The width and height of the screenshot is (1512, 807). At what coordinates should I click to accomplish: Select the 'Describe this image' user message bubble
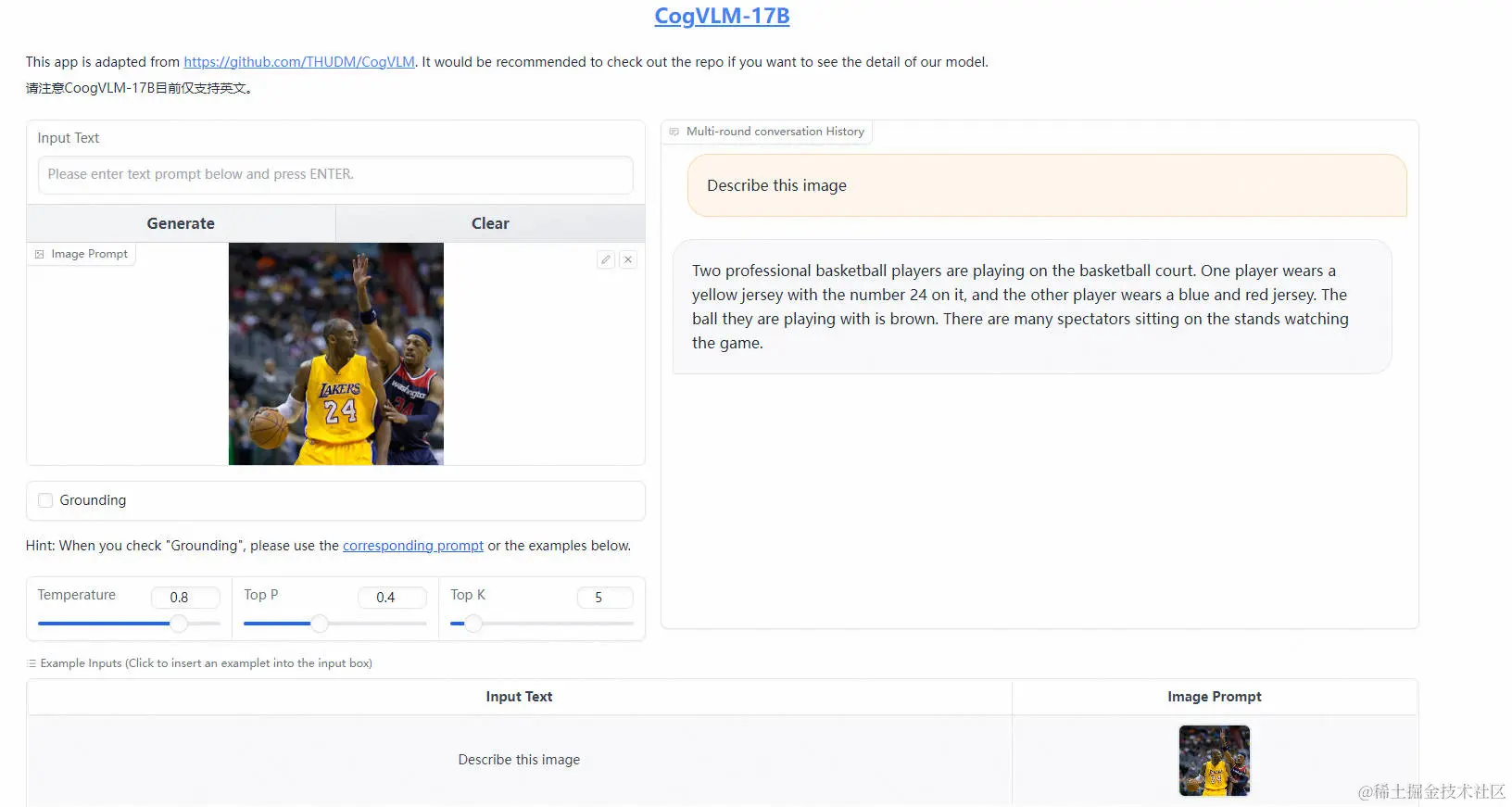pyautogui.click(x=1047, y=185)
